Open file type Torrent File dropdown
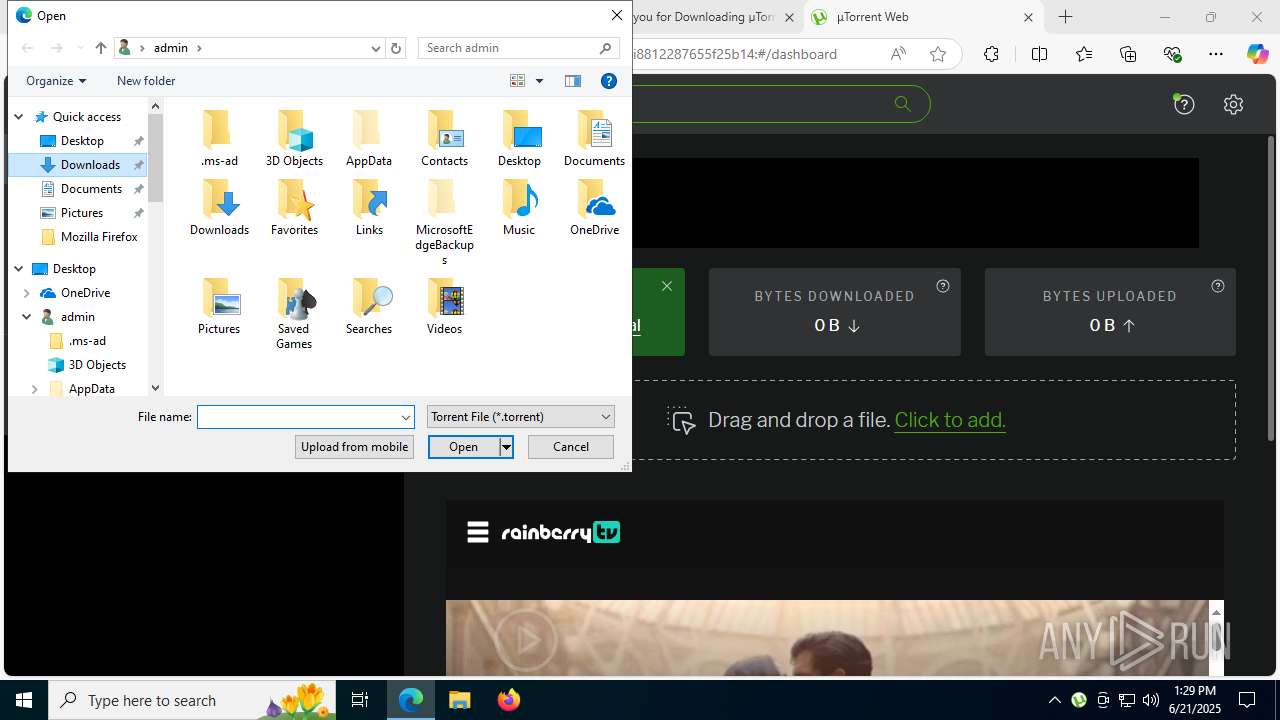The image size is (1280, 720). (x=520, y=417)
